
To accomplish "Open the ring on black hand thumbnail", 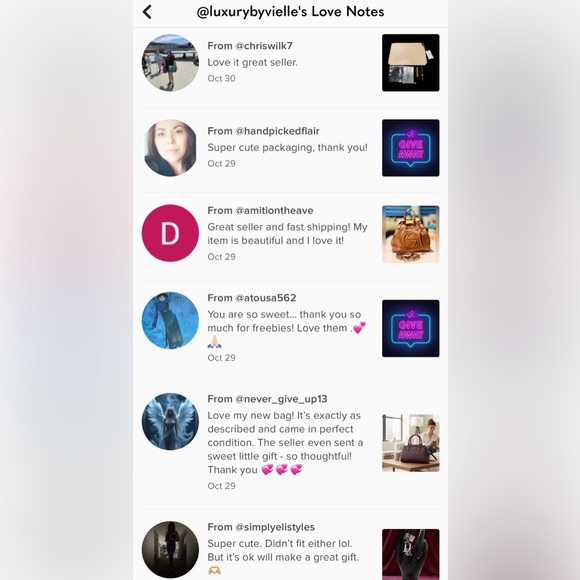I will 411,554.
